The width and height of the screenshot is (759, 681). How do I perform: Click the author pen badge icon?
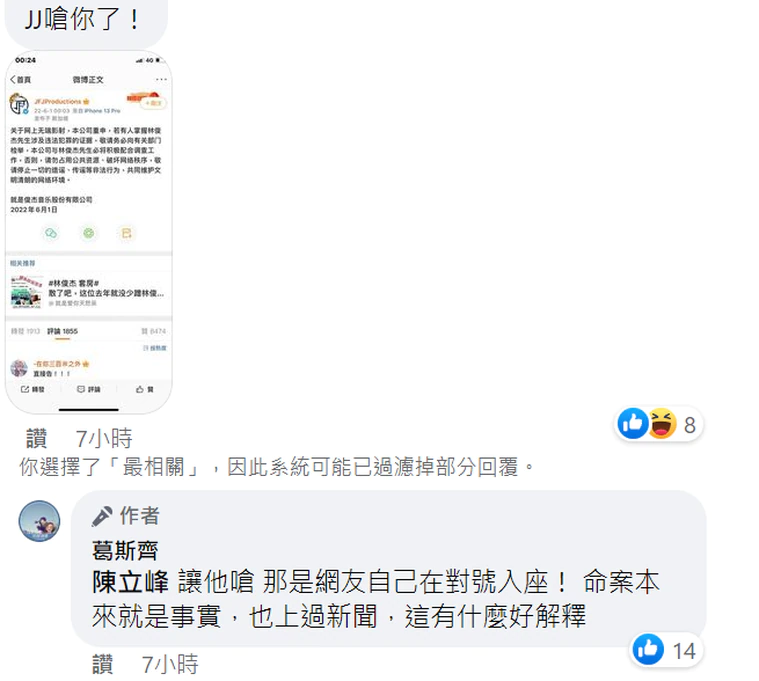click(x=102, y=516)
